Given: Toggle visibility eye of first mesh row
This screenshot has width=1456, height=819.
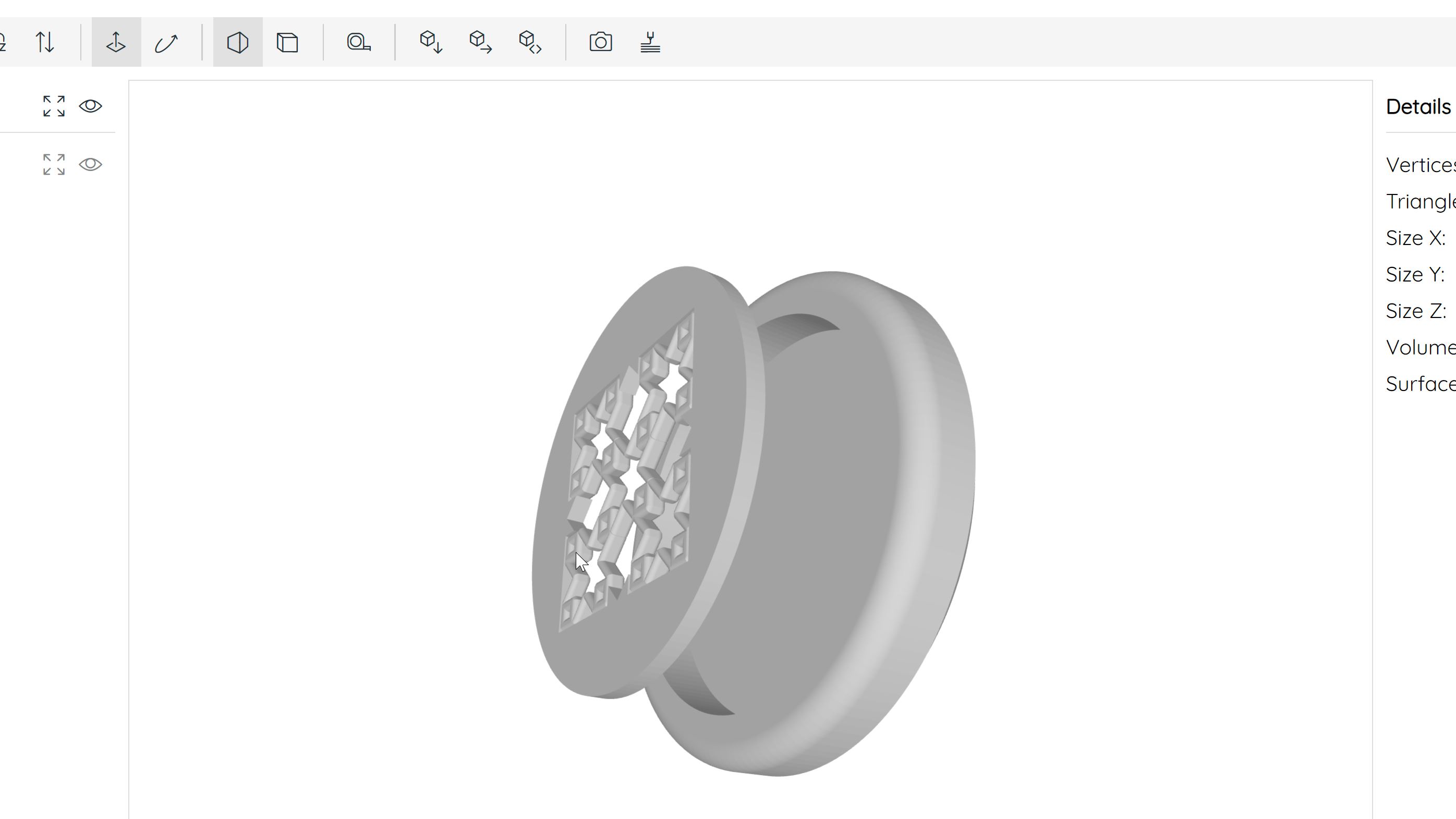Looking at the screenshot, I should pyautogui.click(x=90, y=106).
